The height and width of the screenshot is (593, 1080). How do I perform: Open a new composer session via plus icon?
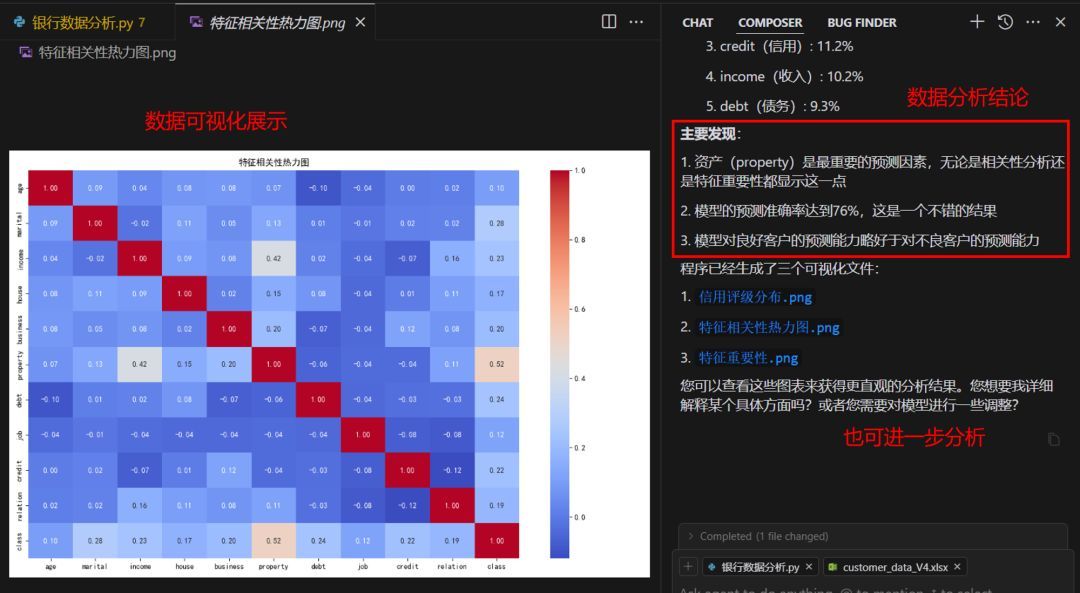pos(976,21)
